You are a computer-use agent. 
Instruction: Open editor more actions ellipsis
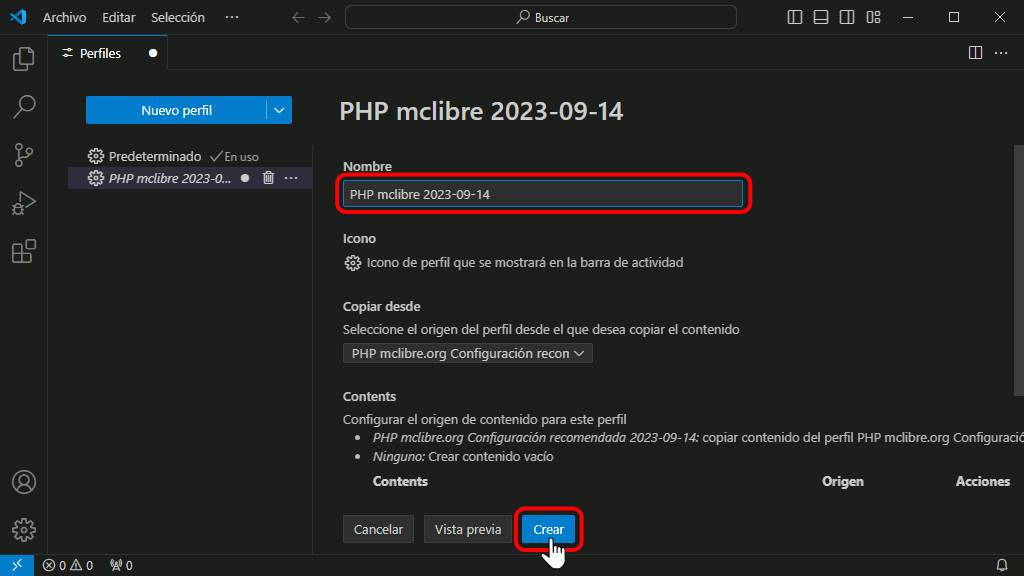[x=1001, y=53]
